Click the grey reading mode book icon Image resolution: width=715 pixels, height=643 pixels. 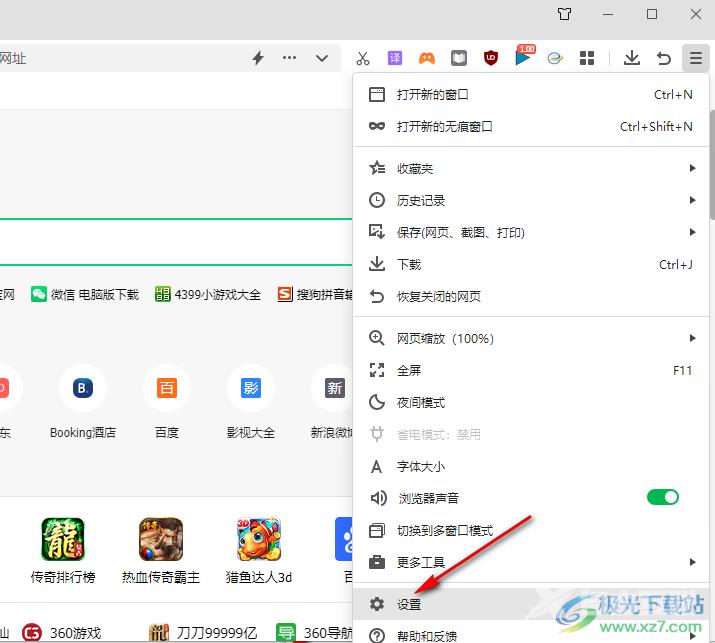pos(459,58)
